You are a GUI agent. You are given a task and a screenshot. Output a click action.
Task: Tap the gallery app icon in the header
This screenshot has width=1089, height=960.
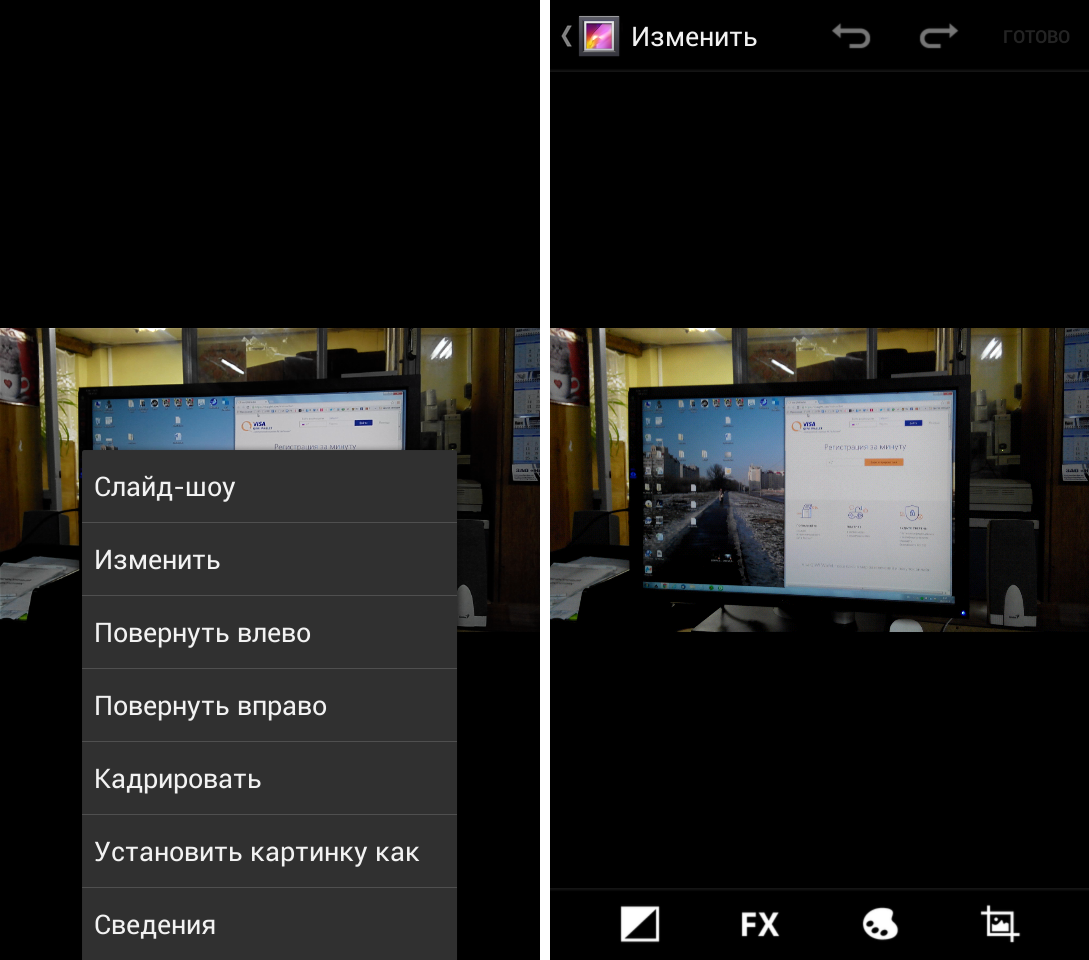[599, 37]
